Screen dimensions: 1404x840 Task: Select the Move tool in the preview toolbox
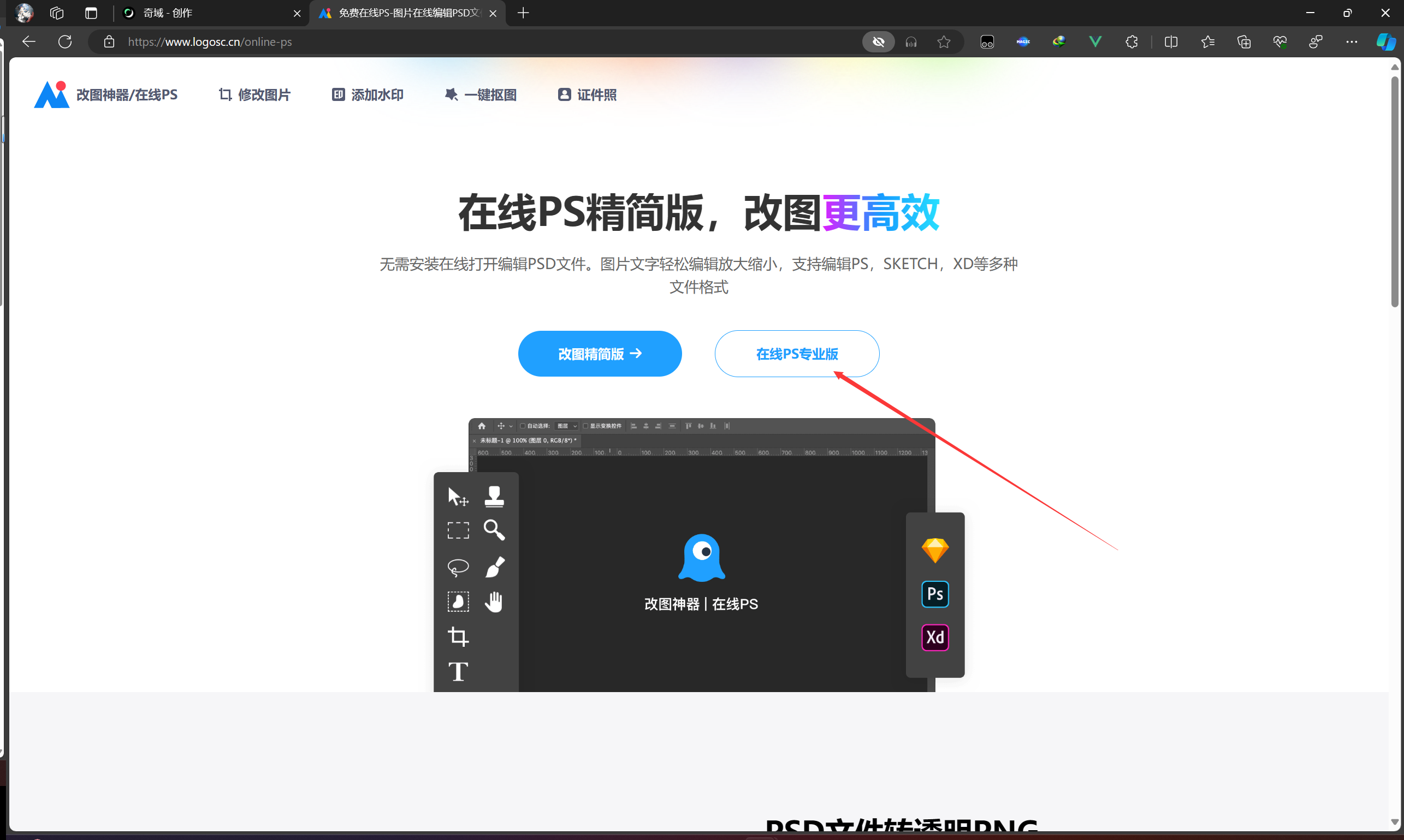(458, 497)
